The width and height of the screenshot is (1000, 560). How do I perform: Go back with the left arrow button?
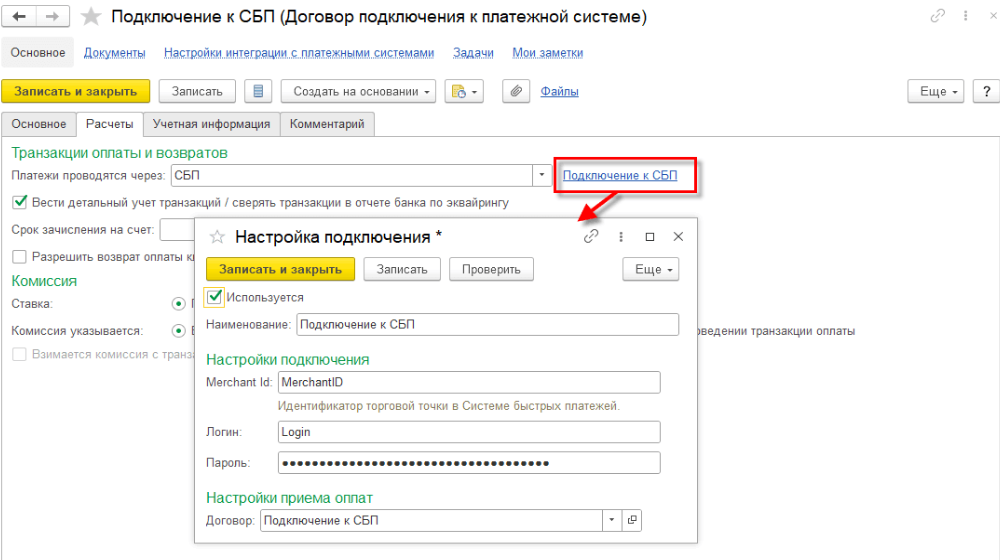19,17
